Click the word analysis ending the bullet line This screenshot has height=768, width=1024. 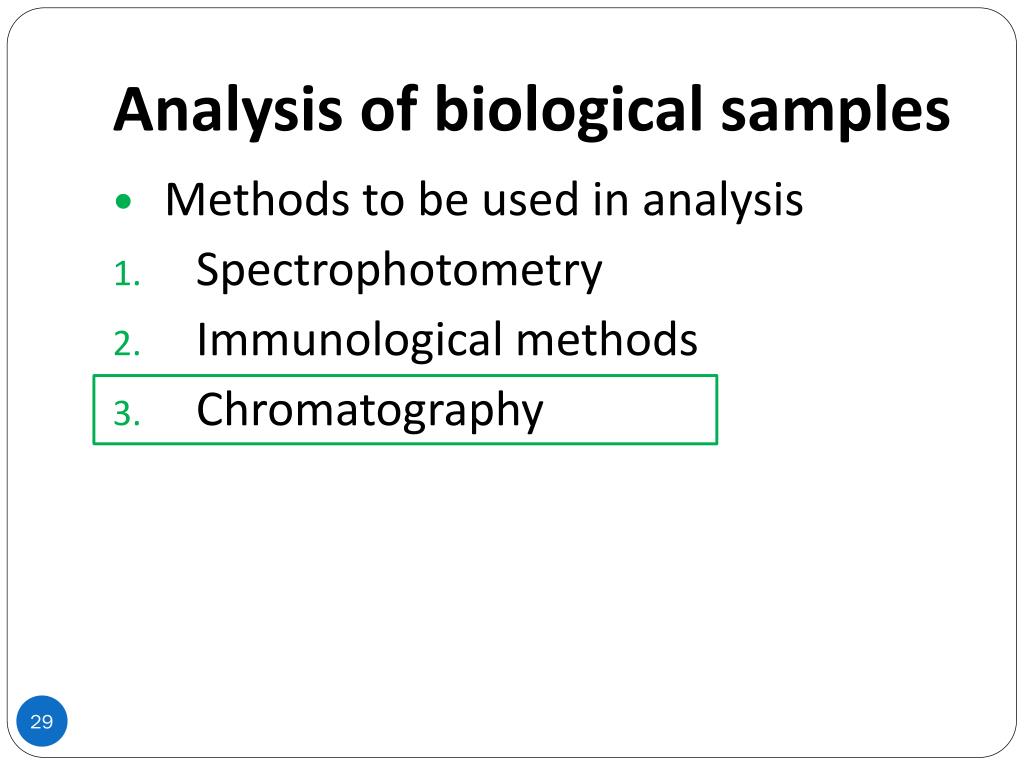coord(723,200)
